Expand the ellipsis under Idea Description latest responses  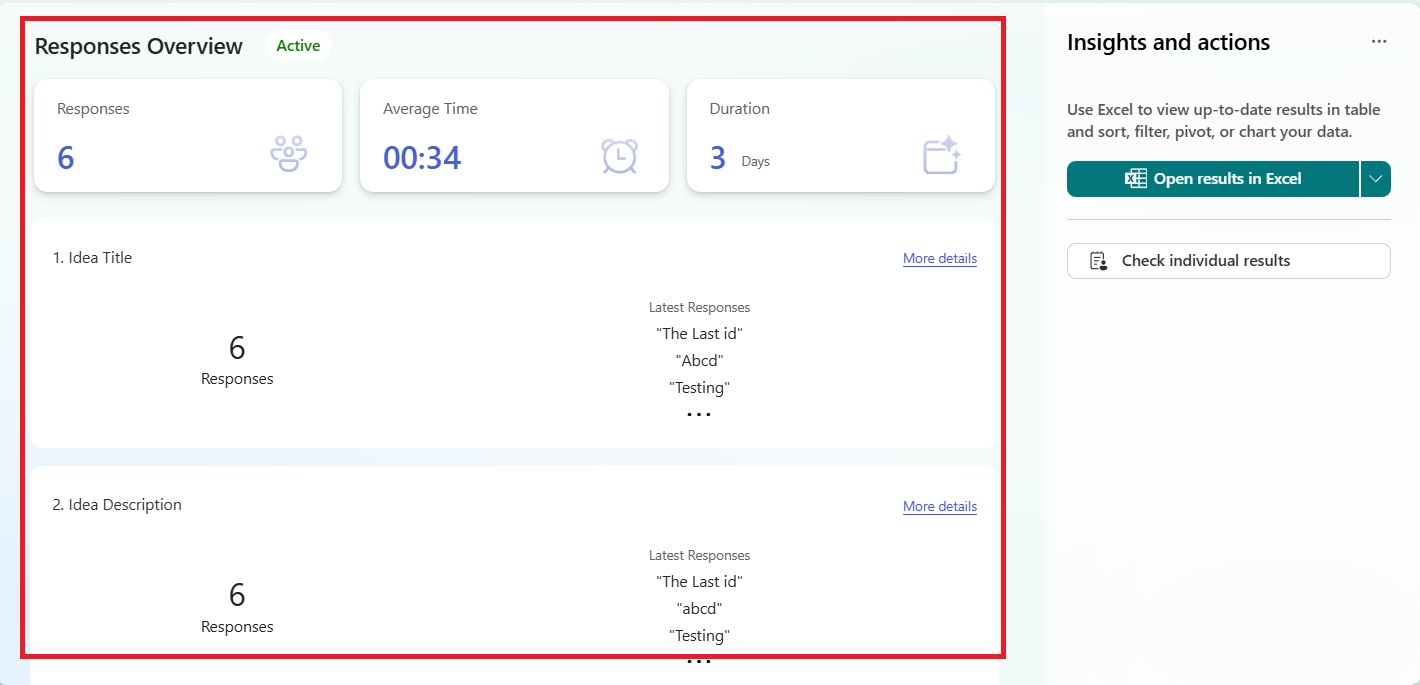698,661
